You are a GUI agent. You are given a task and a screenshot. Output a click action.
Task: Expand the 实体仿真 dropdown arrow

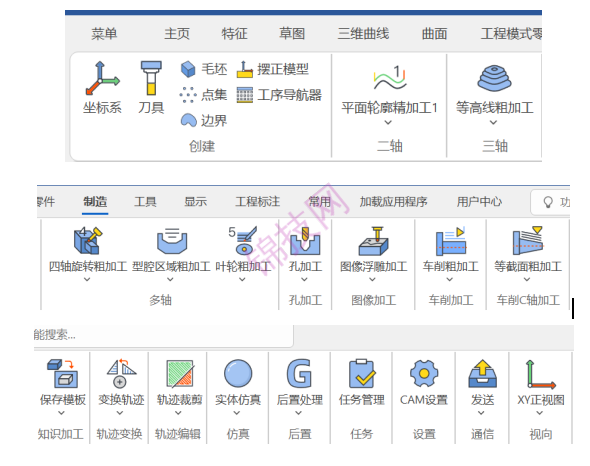pyautogui.click(x=237, y=413)
